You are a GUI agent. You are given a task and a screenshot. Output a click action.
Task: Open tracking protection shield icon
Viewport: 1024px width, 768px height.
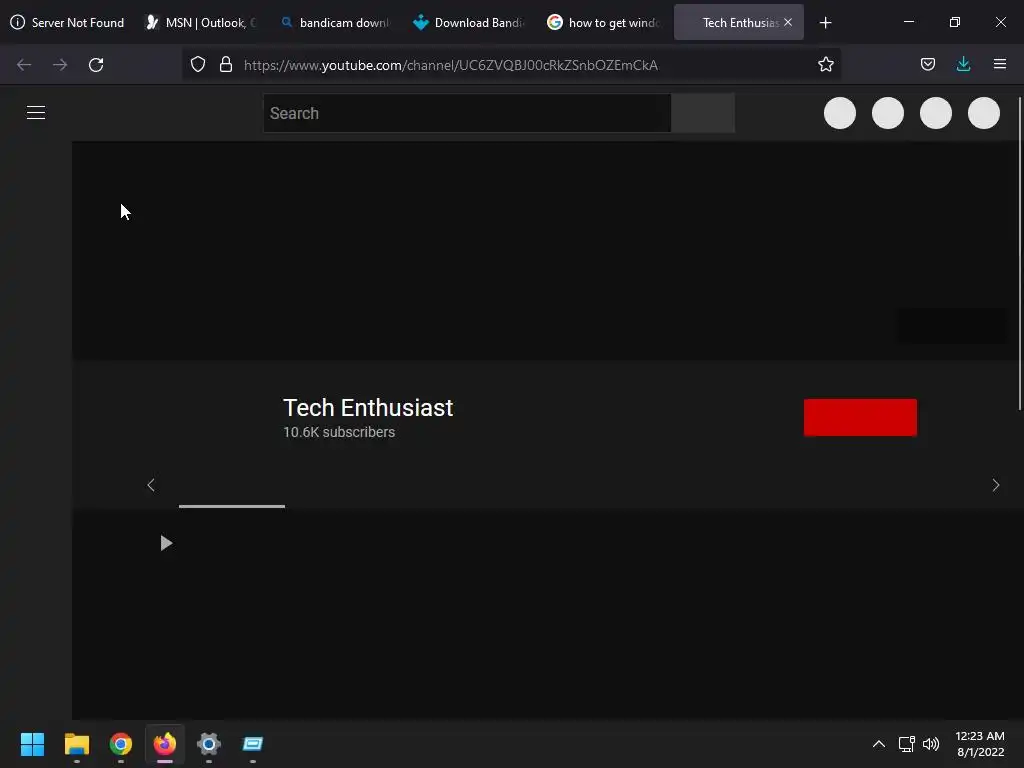(198, 65)
